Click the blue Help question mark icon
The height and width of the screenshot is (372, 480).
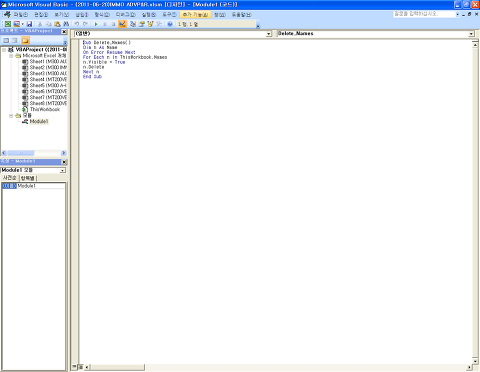(170, 24)
